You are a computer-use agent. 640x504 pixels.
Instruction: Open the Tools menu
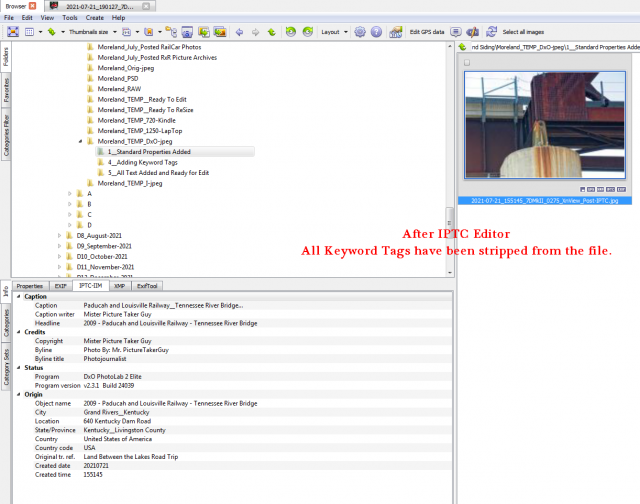(x=70, y=18)
